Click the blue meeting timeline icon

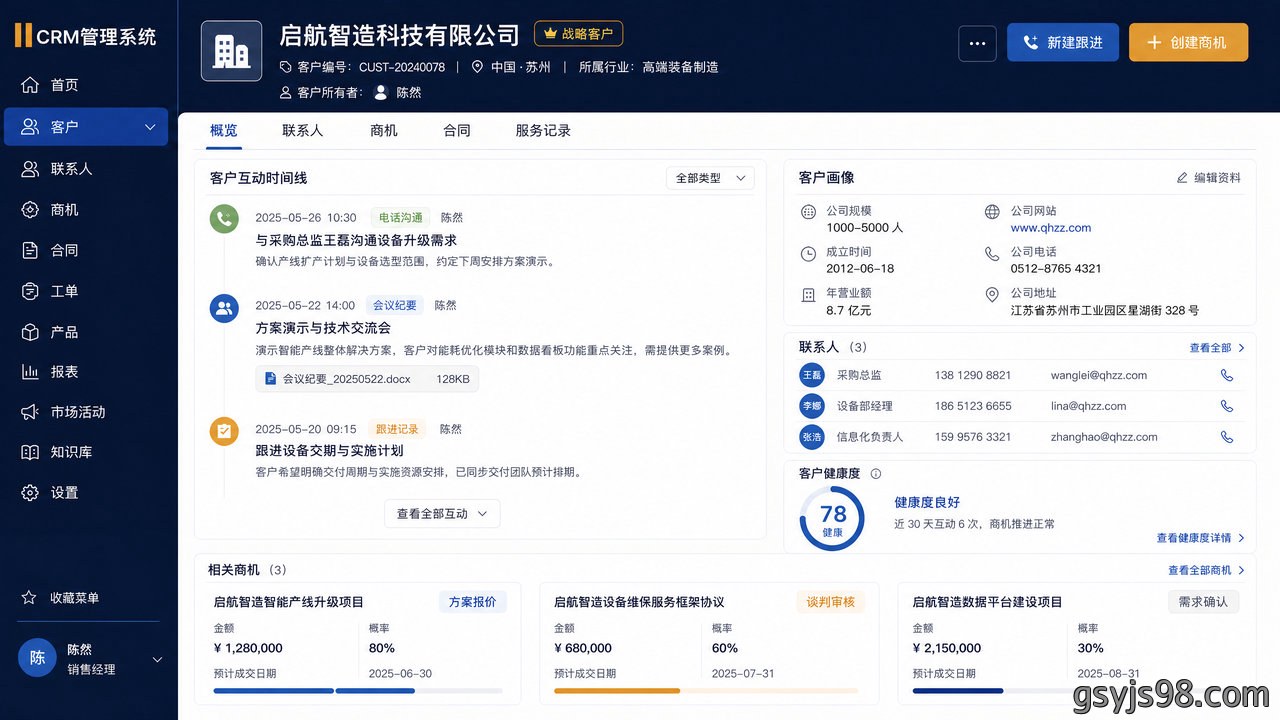(x=224, y=308)
